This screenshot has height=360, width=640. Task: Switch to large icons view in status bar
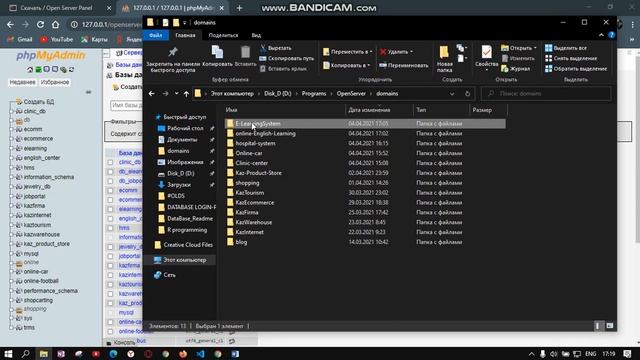(x=610, y=326)
